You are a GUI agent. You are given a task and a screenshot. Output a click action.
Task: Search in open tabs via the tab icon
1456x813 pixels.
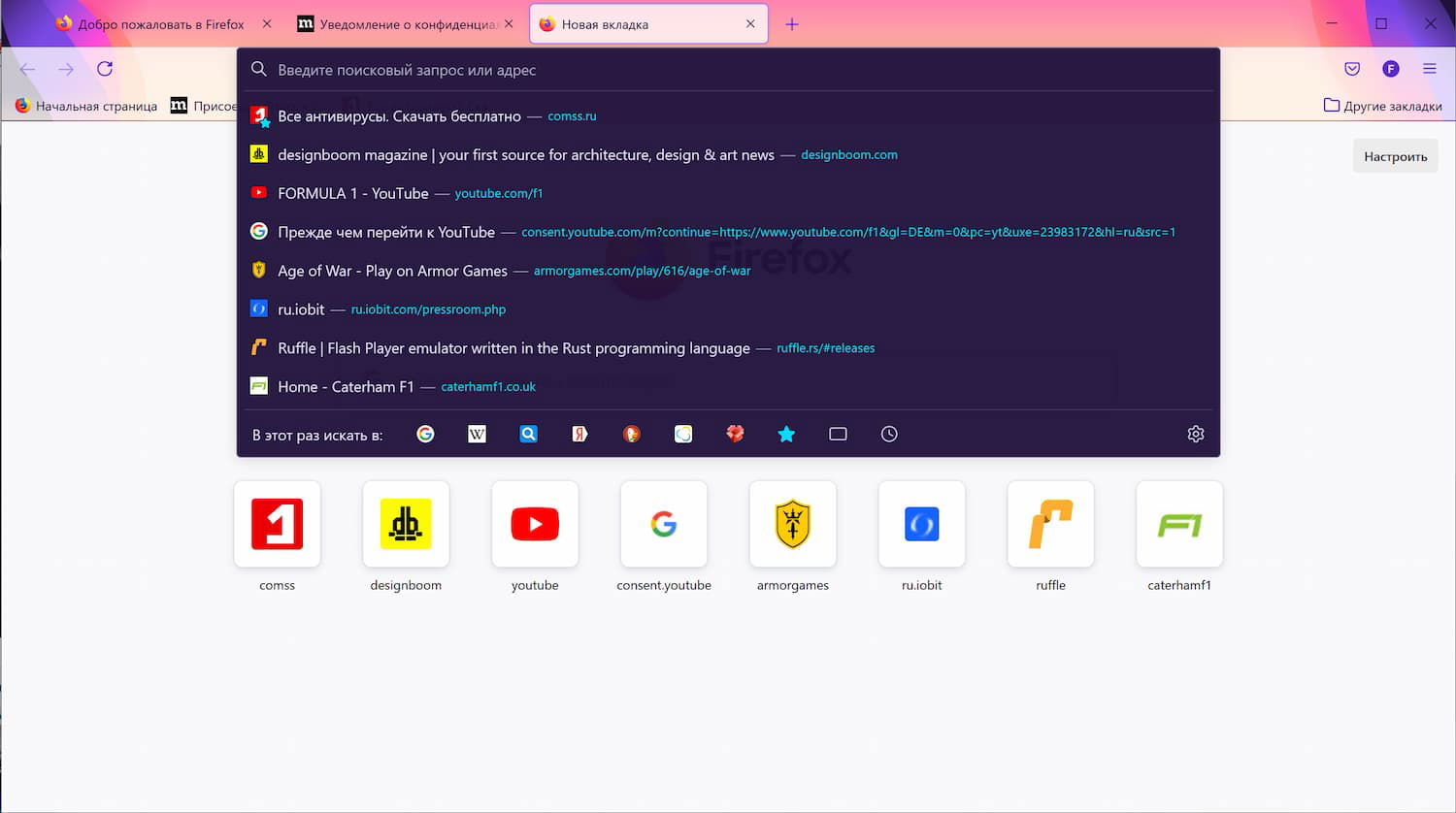tap(838, 434)
